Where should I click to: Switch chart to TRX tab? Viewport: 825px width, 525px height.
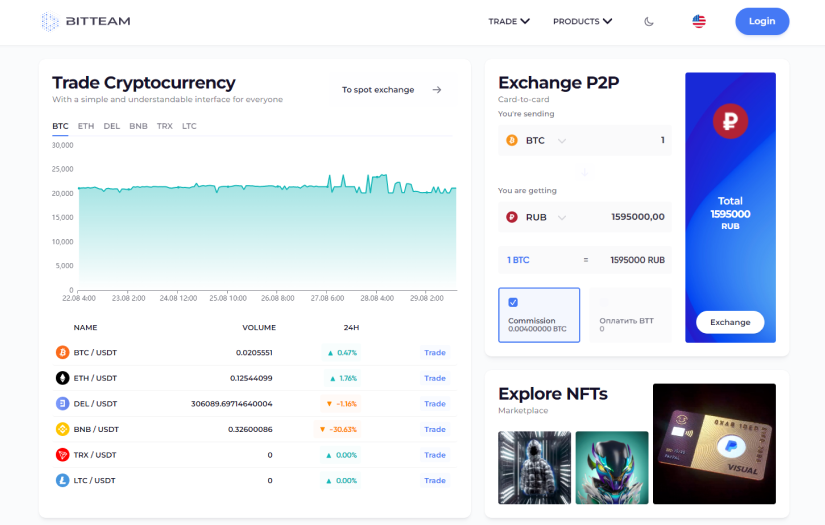tap(165, 126)
